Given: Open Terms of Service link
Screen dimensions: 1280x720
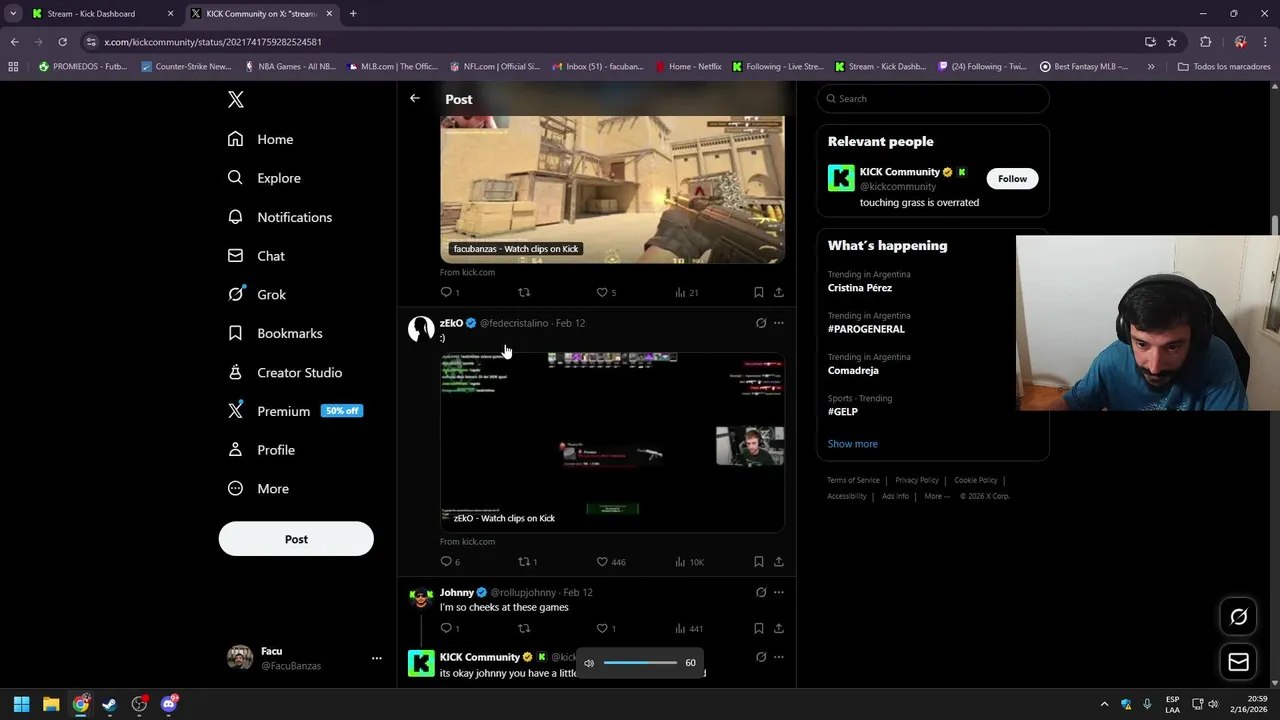Looking at the screenshot, I should point(853,480).
